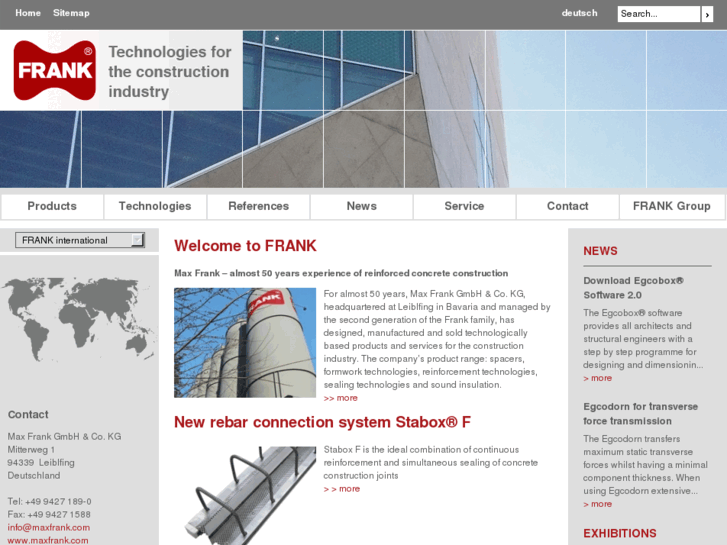
Task: Visit www.maxfrank.com link
Action: point(48,540)
